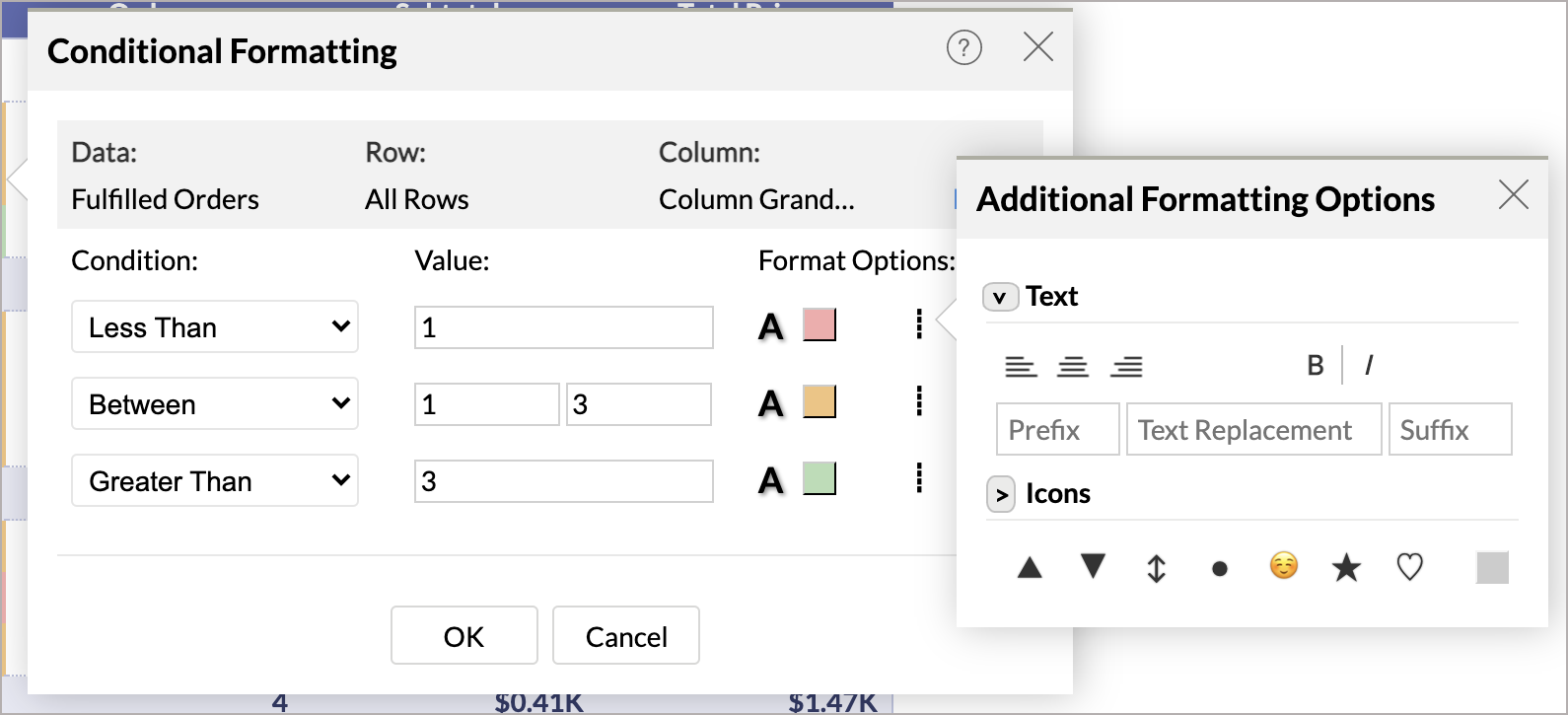Screen dimensions: 1568x715
Task: Toggle bold text formatting
Action: pyautogui.click(x=1315, y=366)
